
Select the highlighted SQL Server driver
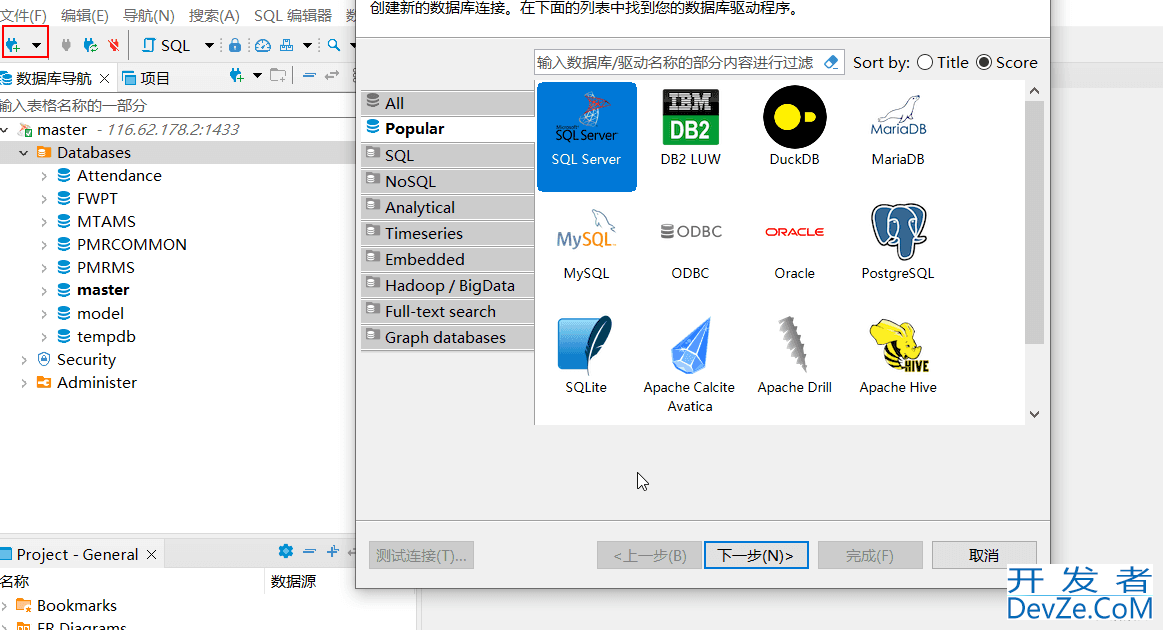(x=587, y=137)
